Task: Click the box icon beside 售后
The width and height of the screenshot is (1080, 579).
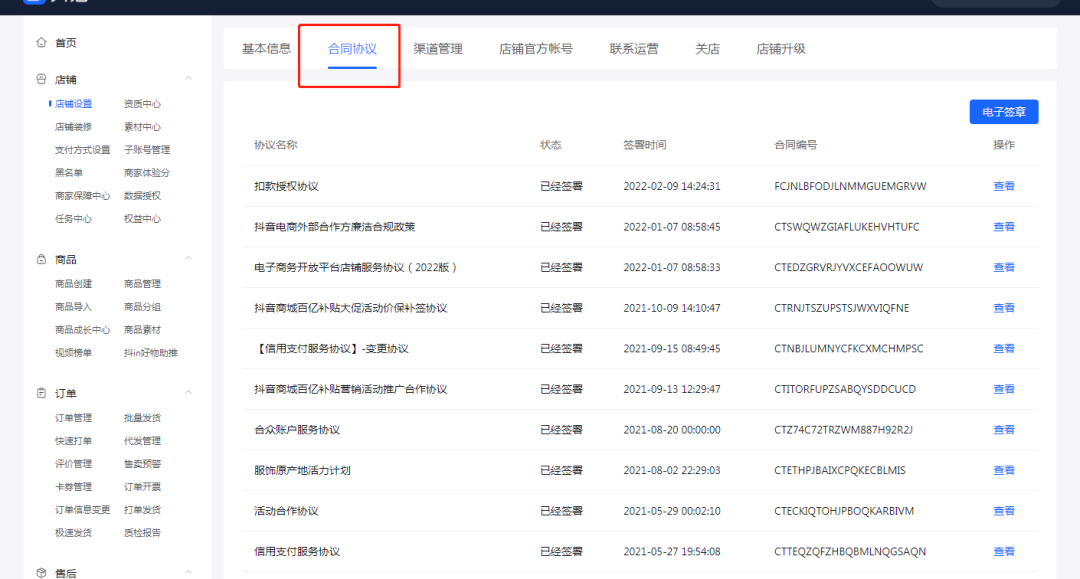Action: pos(41,573)
